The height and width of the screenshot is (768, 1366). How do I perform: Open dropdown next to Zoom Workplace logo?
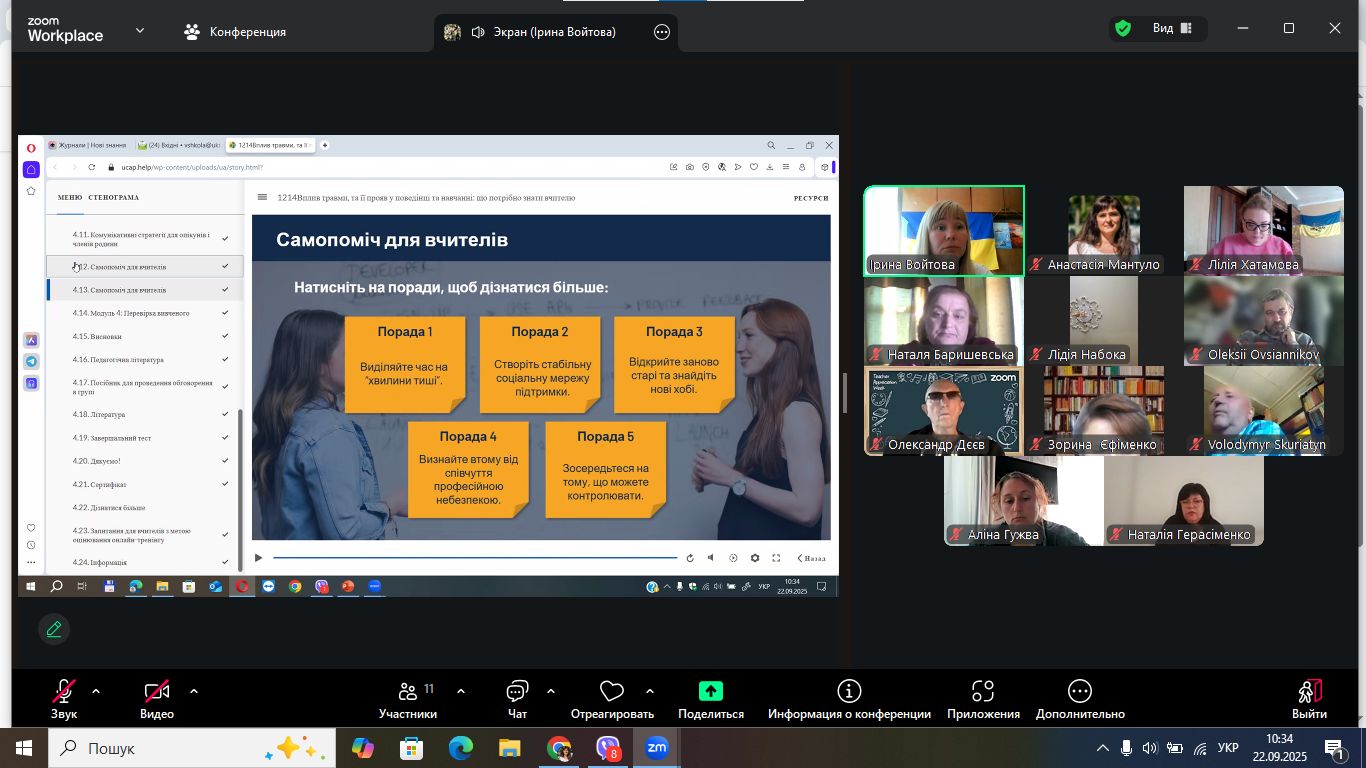tap(140, 31)
